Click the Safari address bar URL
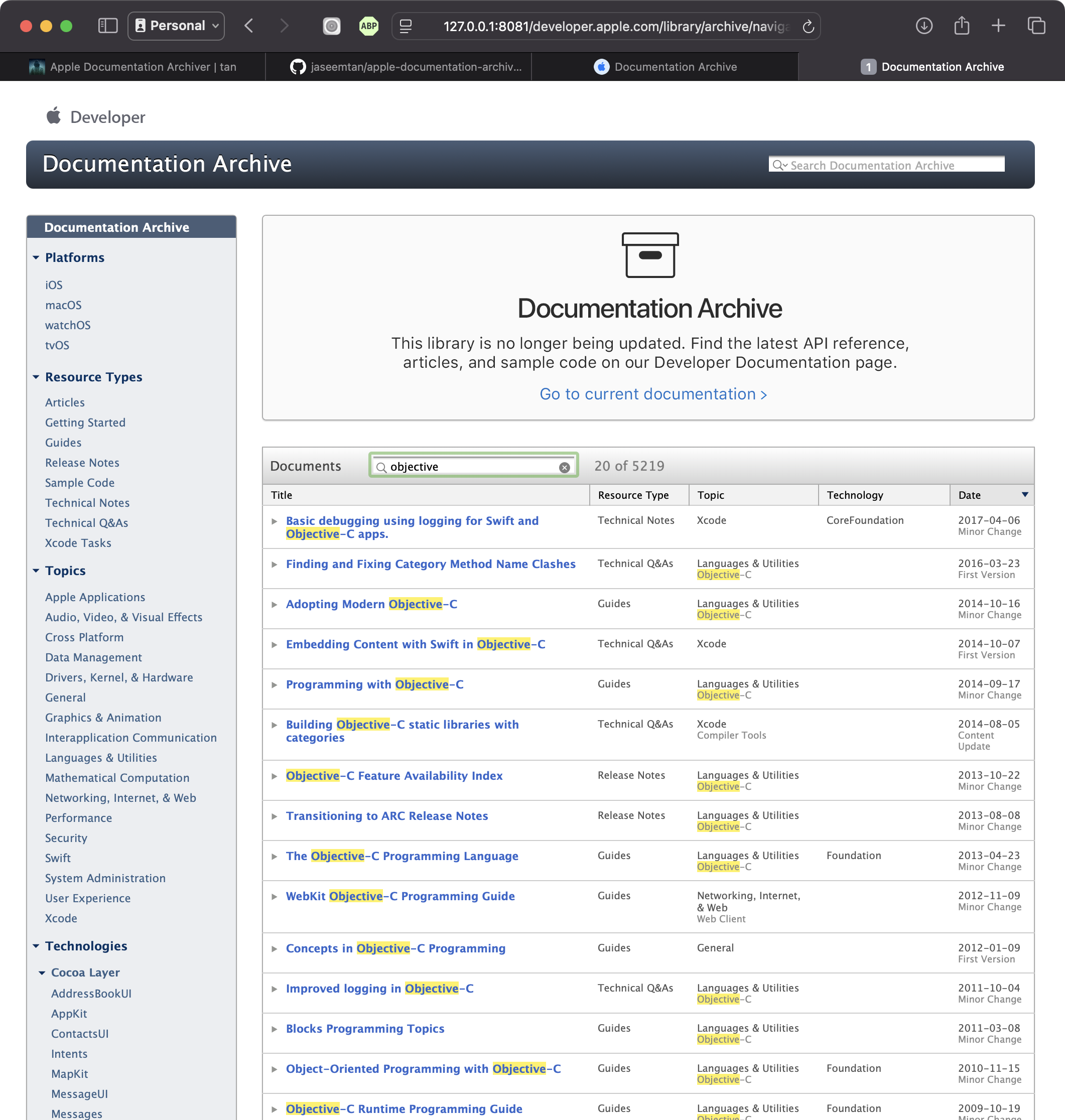 point(616,26)
